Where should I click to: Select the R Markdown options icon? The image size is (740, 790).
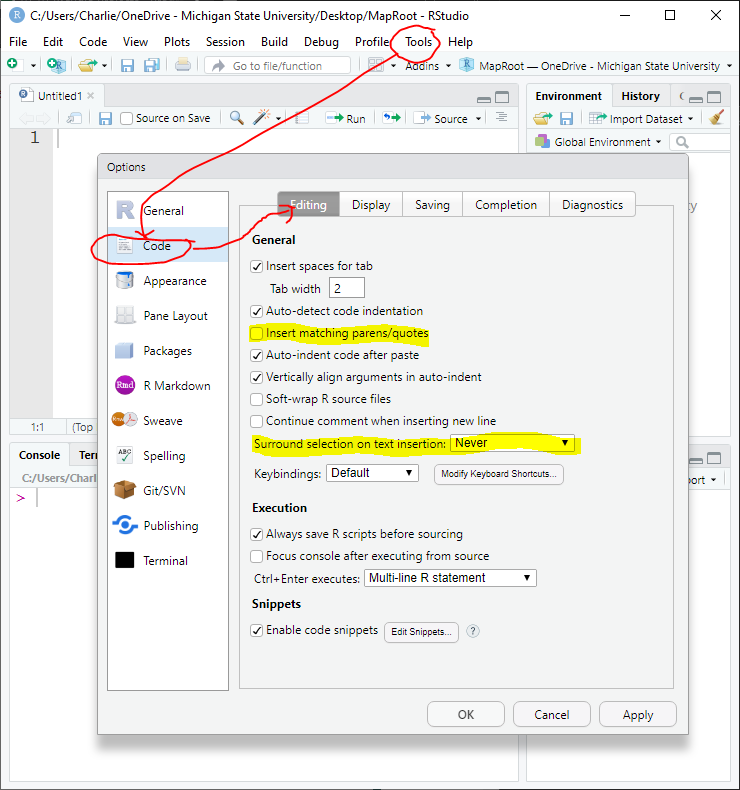point(125,386)
